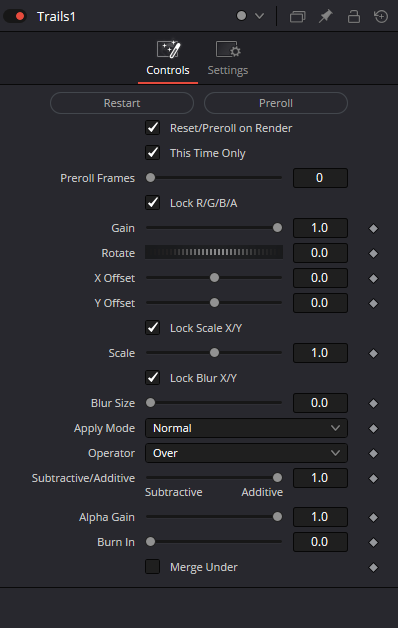Toggle the Merge Under keyframe diamond
The image size is (398, 628).
coord(373,568)
